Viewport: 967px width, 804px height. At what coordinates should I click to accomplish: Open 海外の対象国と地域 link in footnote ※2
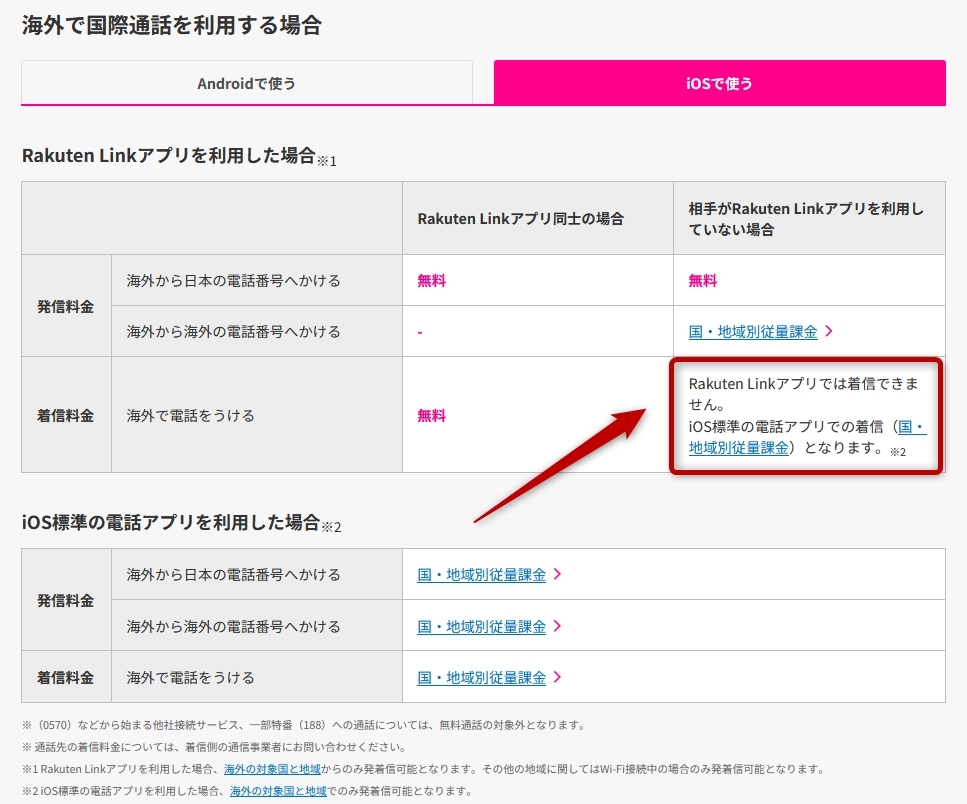pos(278,791)
